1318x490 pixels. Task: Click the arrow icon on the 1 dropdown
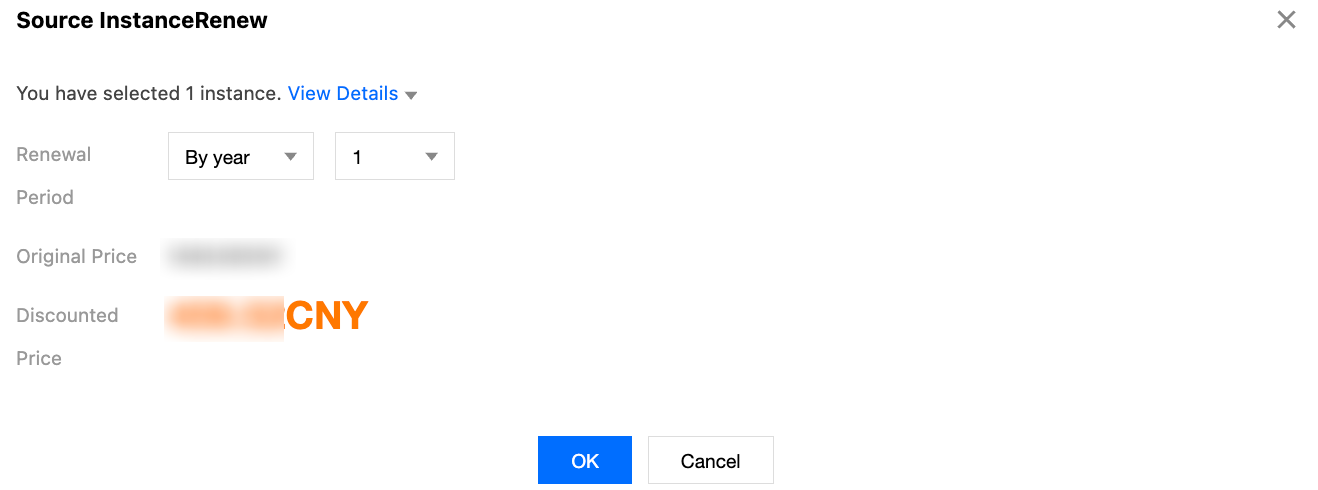tap(432, 157)
